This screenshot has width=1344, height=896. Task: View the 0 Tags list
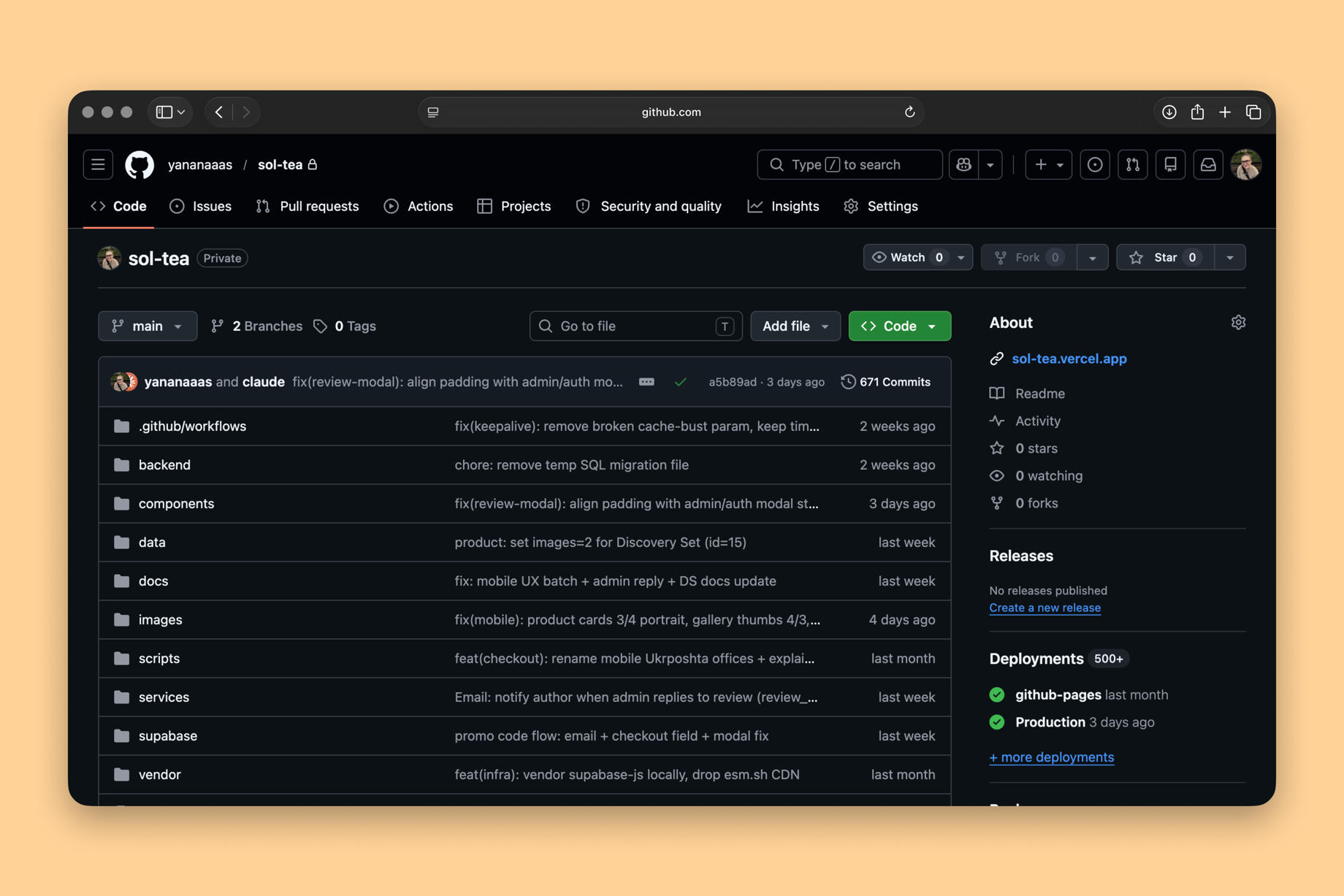(x=345, y=326)
